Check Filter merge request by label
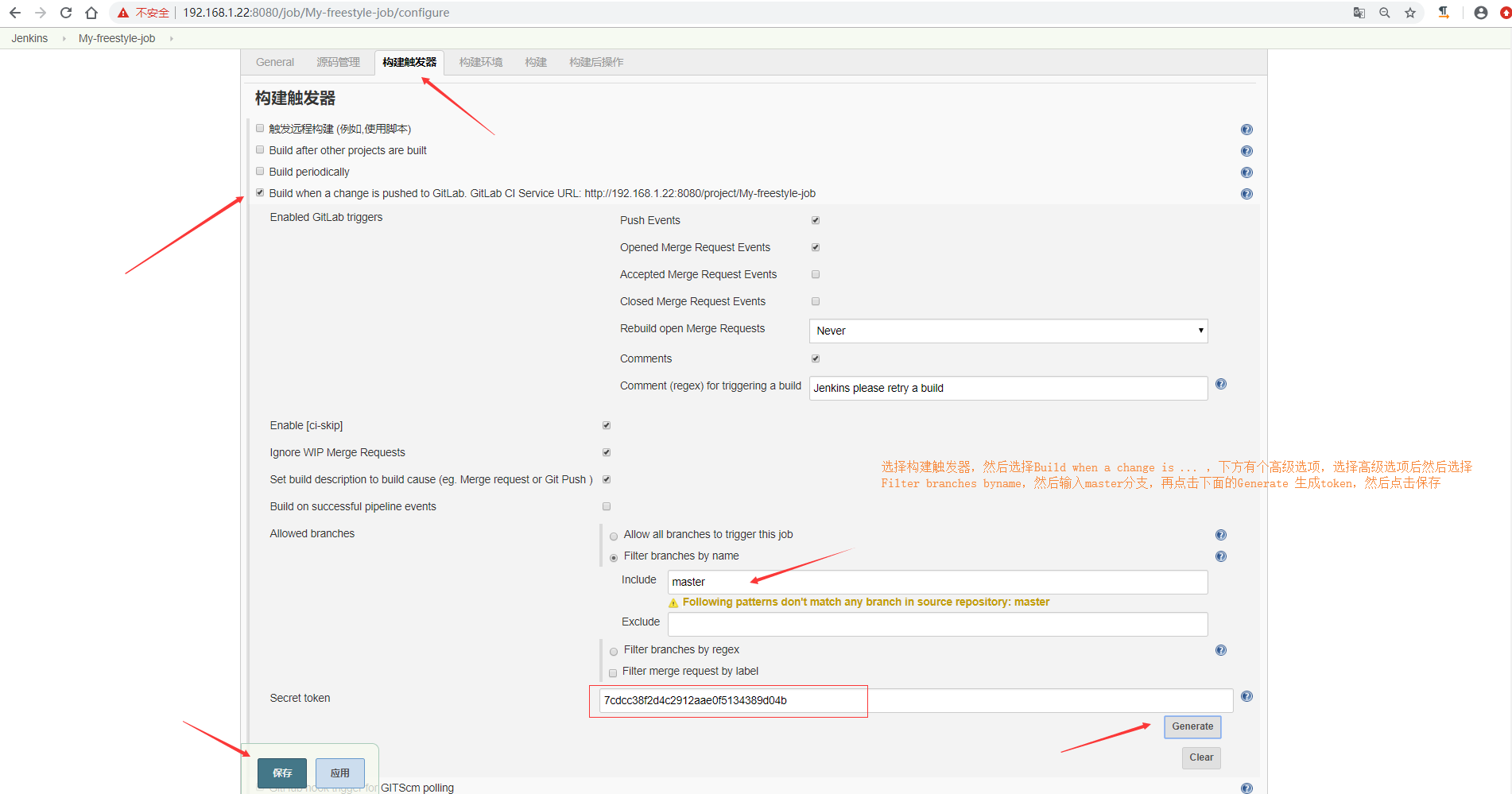The image size is (1512, 794). pos(613,673)
